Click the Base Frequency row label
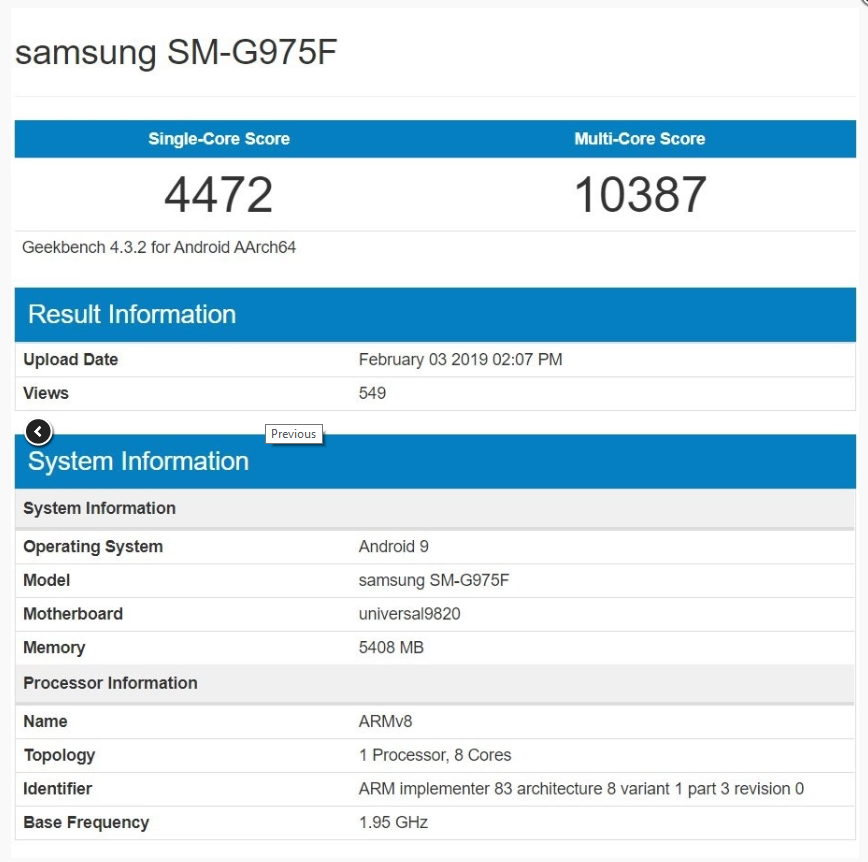This screenshot has width=868, height=862. click(86, 823)
